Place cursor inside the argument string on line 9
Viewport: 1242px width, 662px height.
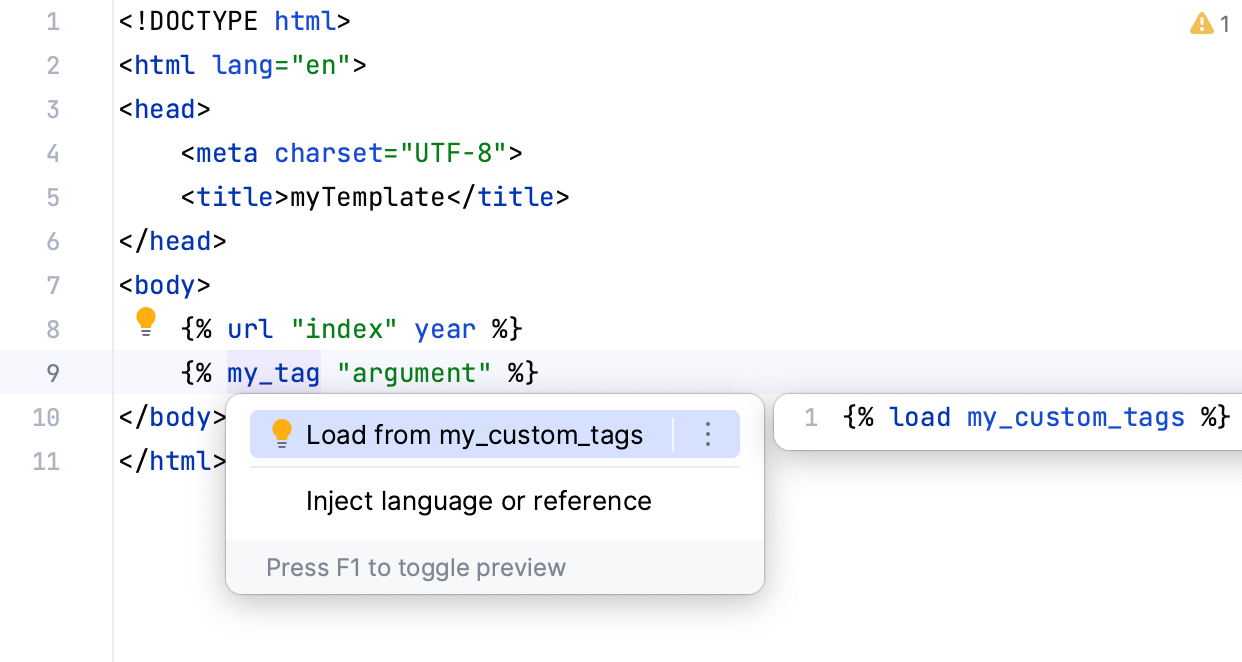click(x=412, y=373)
